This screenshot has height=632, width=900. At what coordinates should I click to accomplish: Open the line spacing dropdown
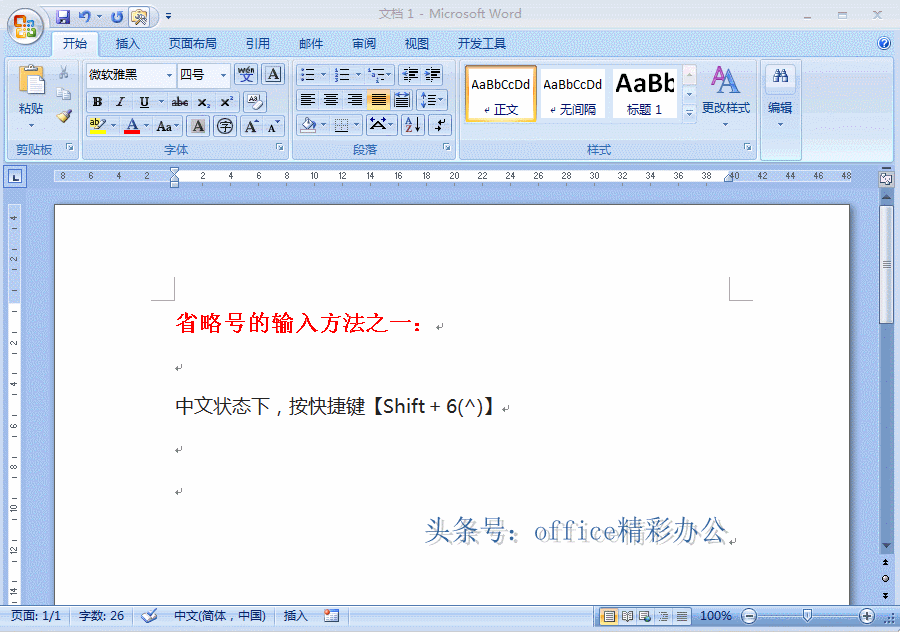[x=432, y=100]
